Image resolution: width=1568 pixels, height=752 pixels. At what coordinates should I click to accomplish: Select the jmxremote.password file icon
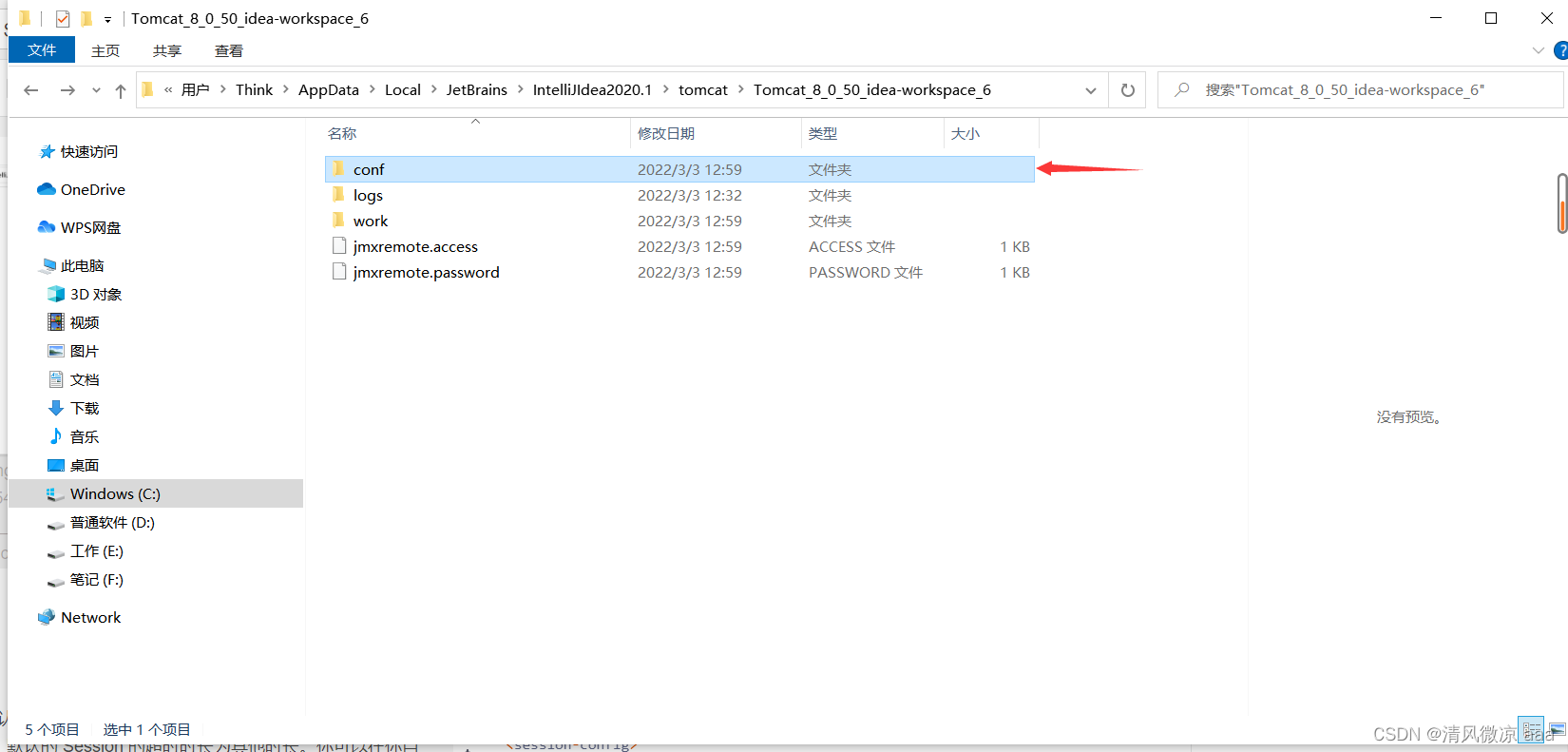[339, 272]
